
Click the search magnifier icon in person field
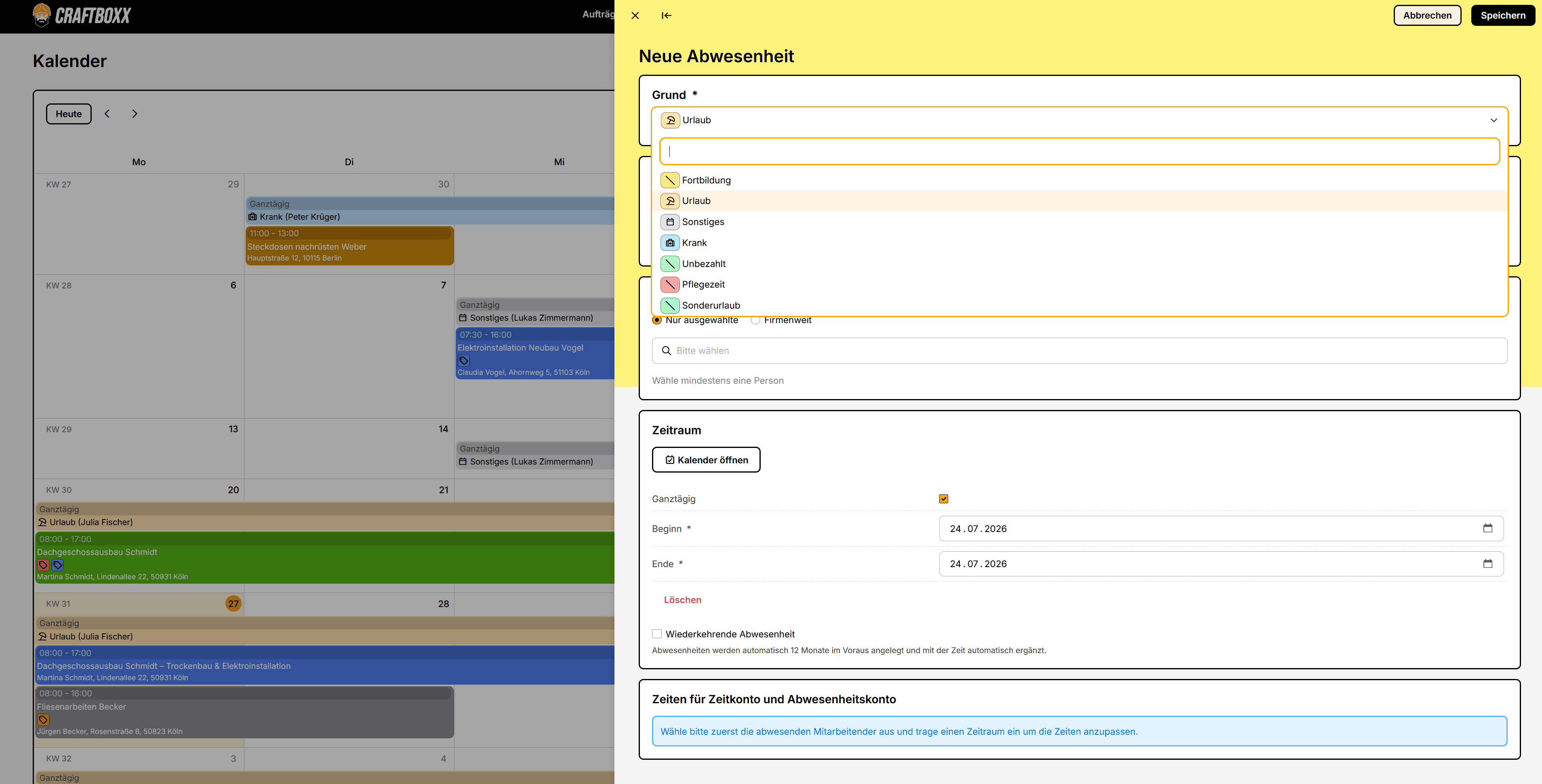[666, 351]
